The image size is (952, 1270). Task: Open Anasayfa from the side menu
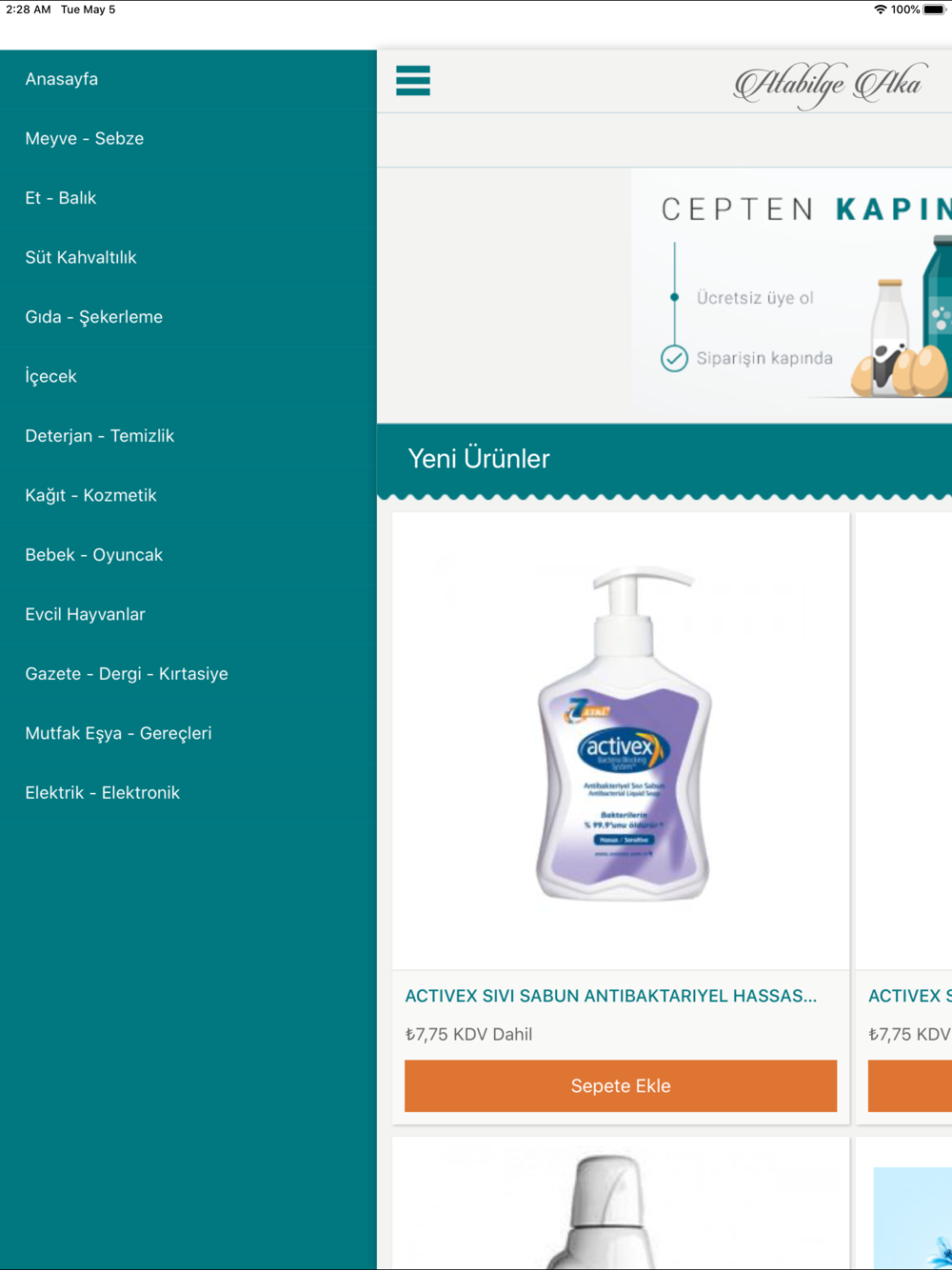point(188,79)
